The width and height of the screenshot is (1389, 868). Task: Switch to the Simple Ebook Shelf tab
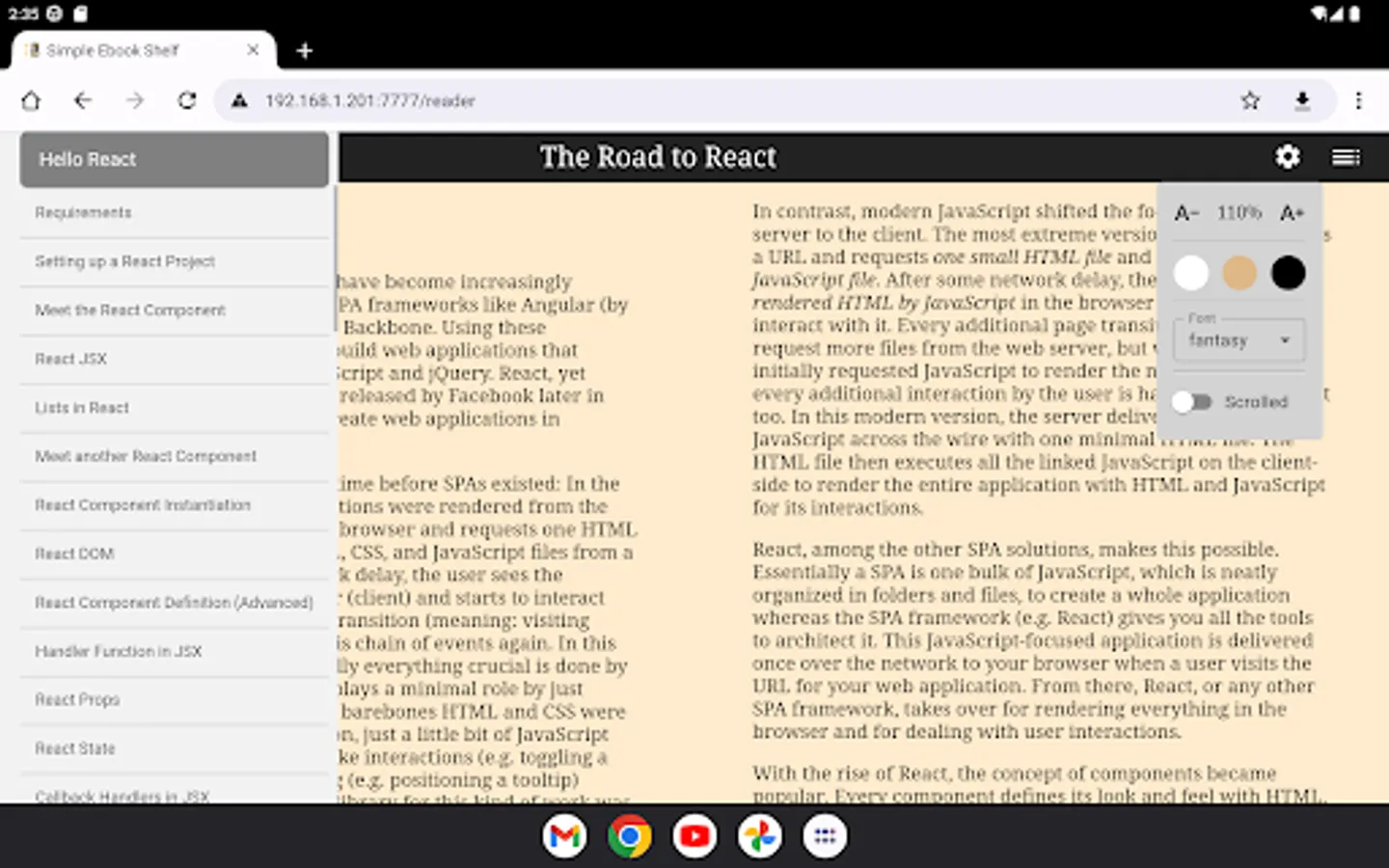click(145, 50)
